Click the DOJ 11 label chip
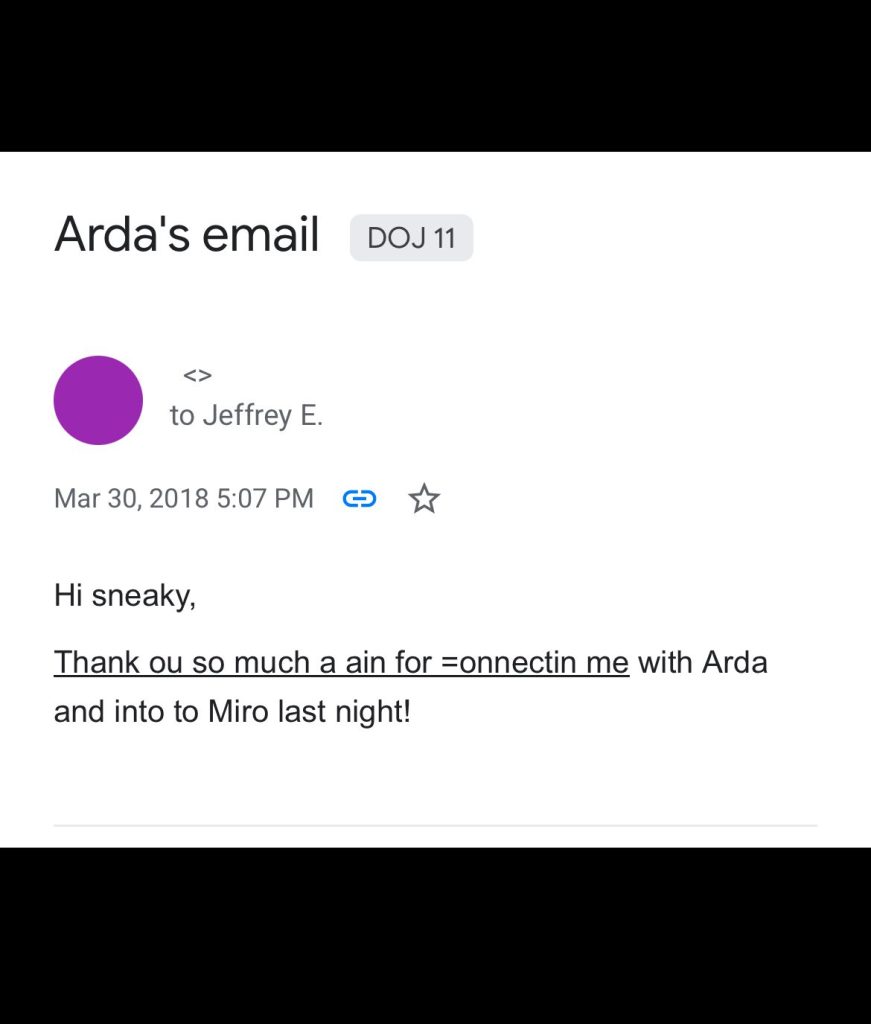 411,238
